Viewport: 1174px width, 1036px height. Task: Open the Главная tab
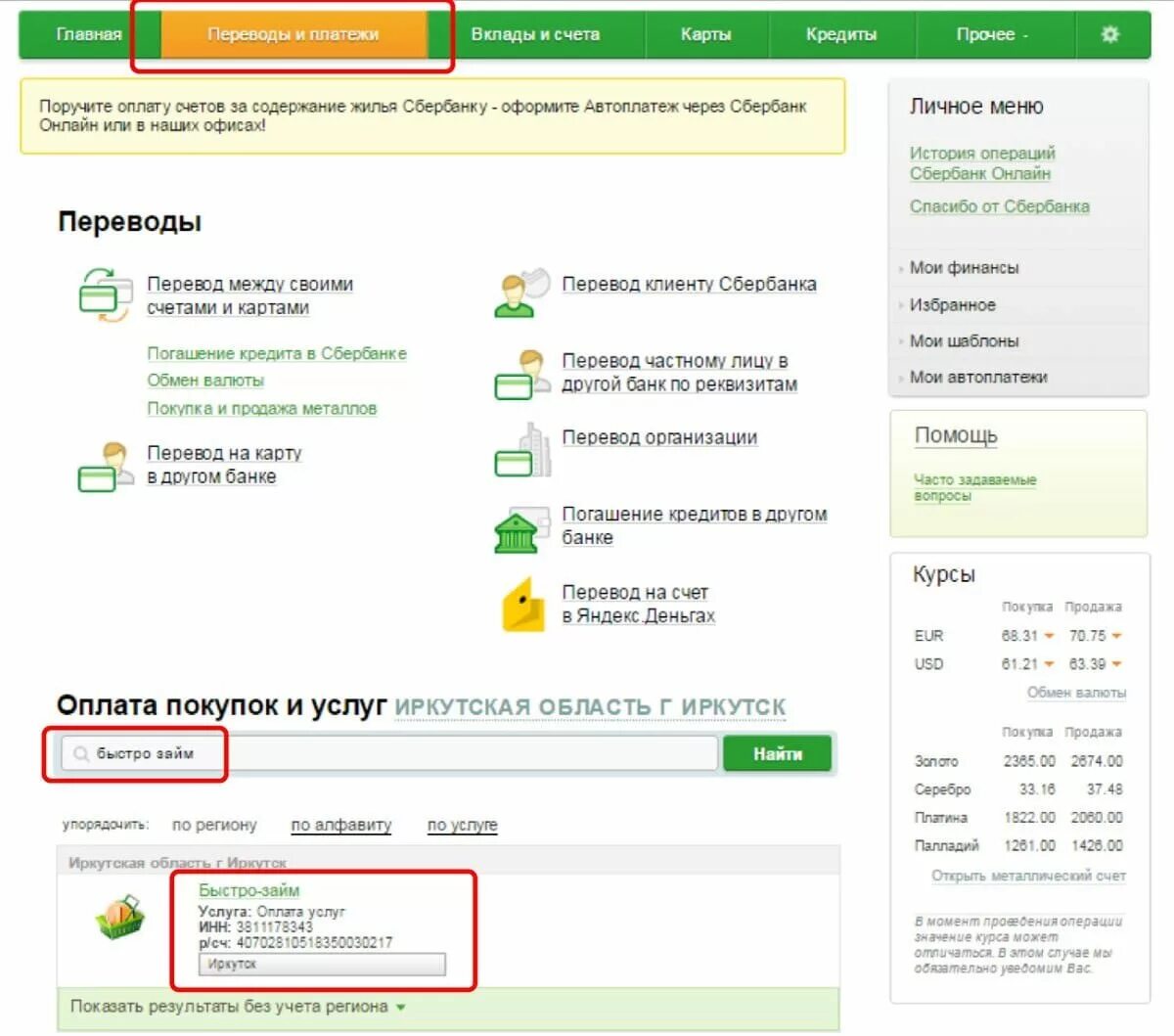88,34
